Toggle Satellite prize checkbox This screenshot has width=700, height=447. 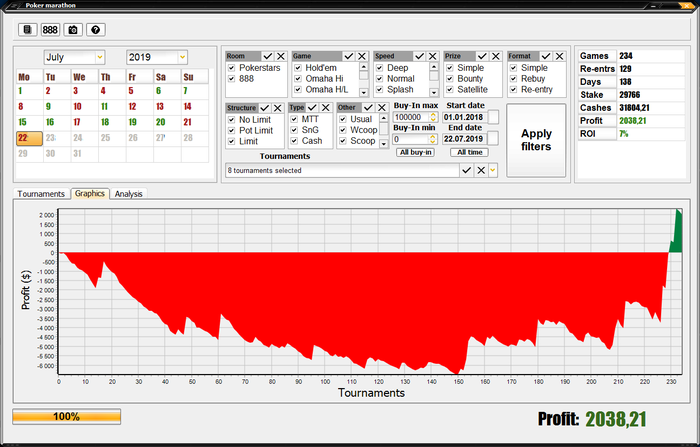pos(450,89)
